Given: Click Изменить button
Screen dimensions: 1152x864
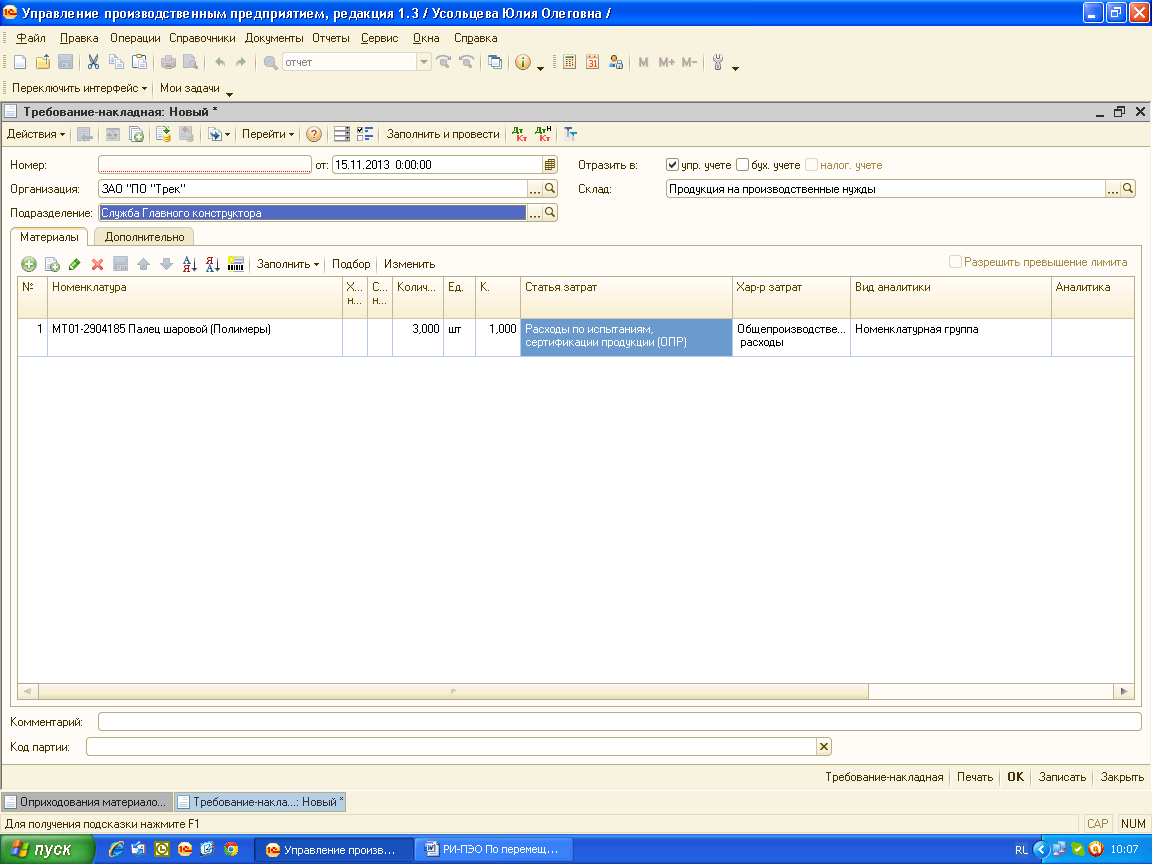Looking at the screenshot, I should (x=409, y=264).
